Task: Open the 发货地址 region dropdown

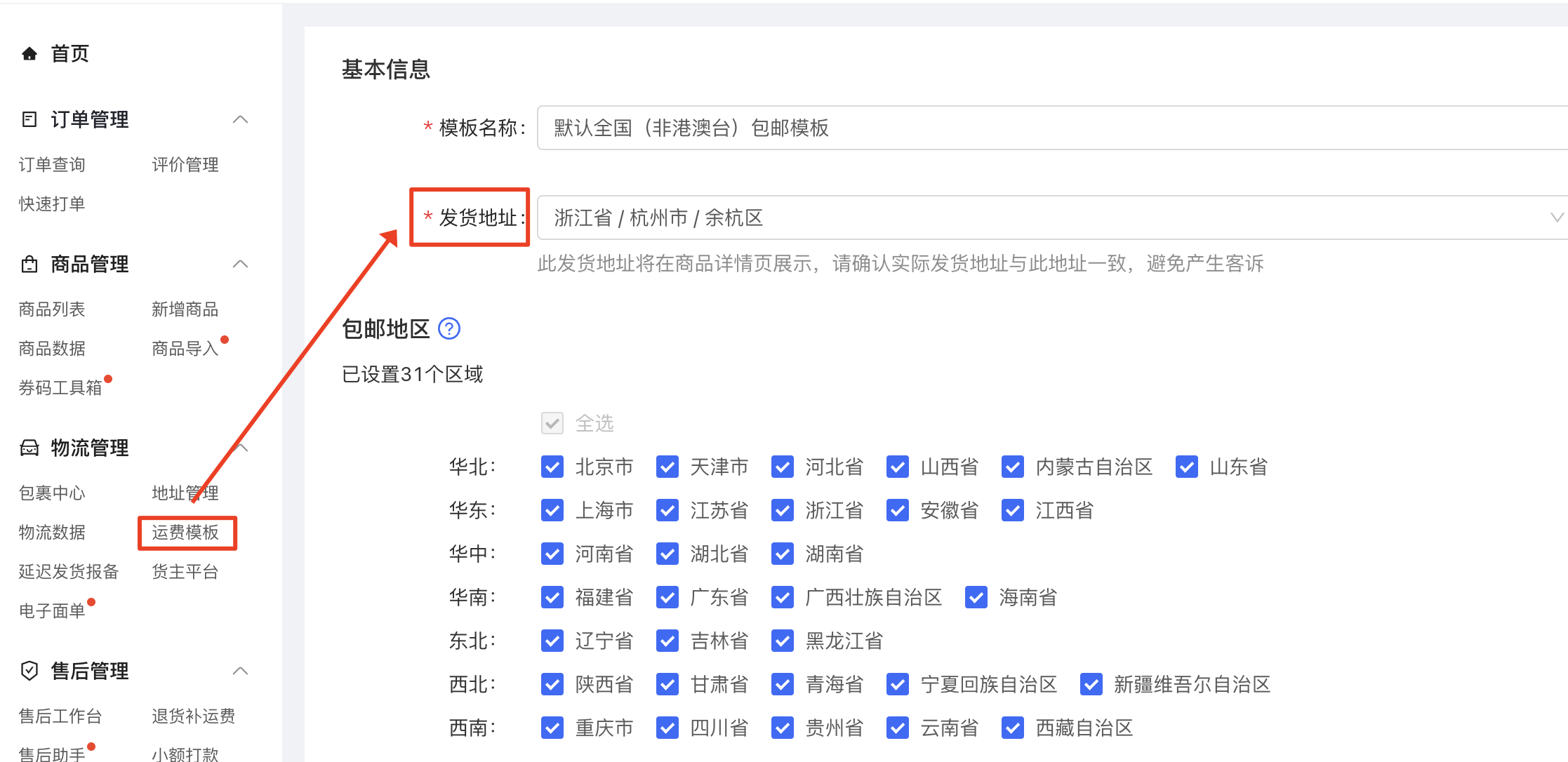Action: click(1052, 218)
